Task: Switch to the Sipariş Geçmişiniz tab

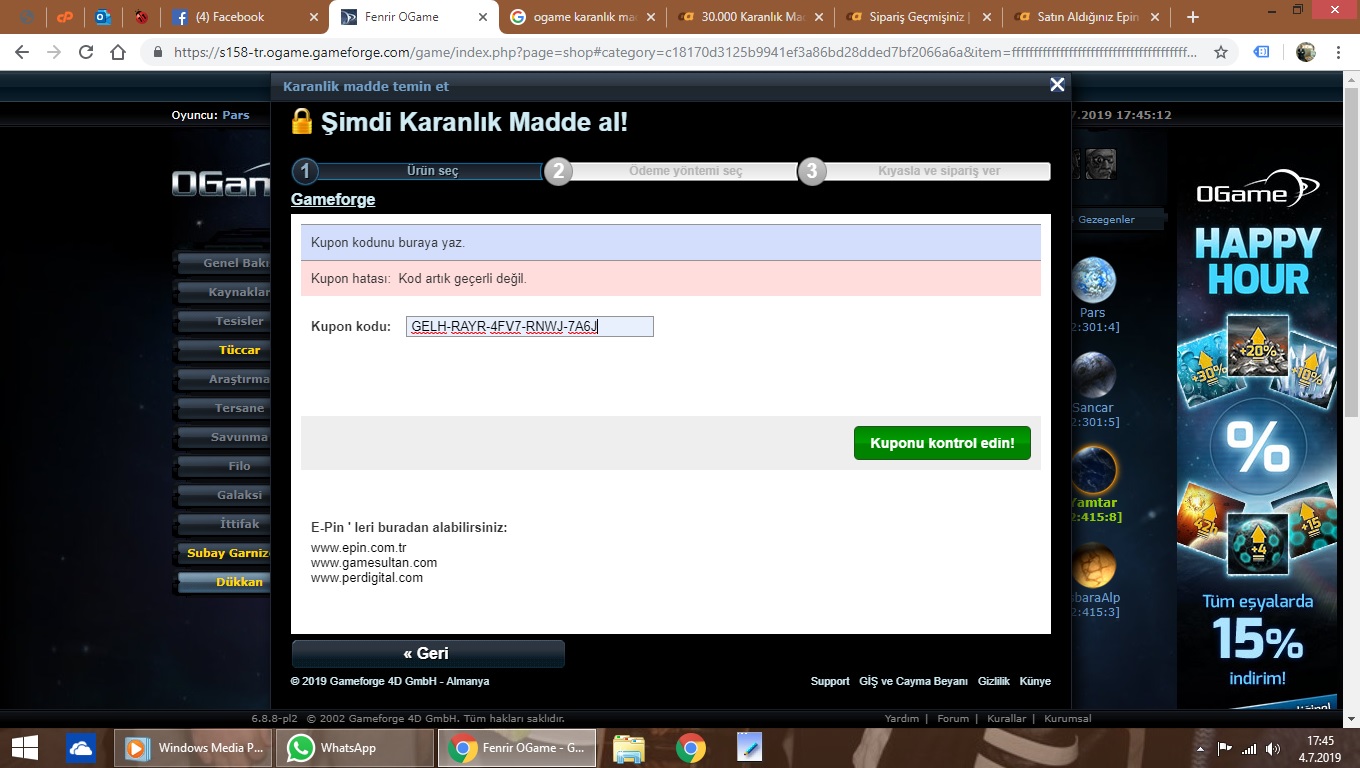Action: point(917,17)
